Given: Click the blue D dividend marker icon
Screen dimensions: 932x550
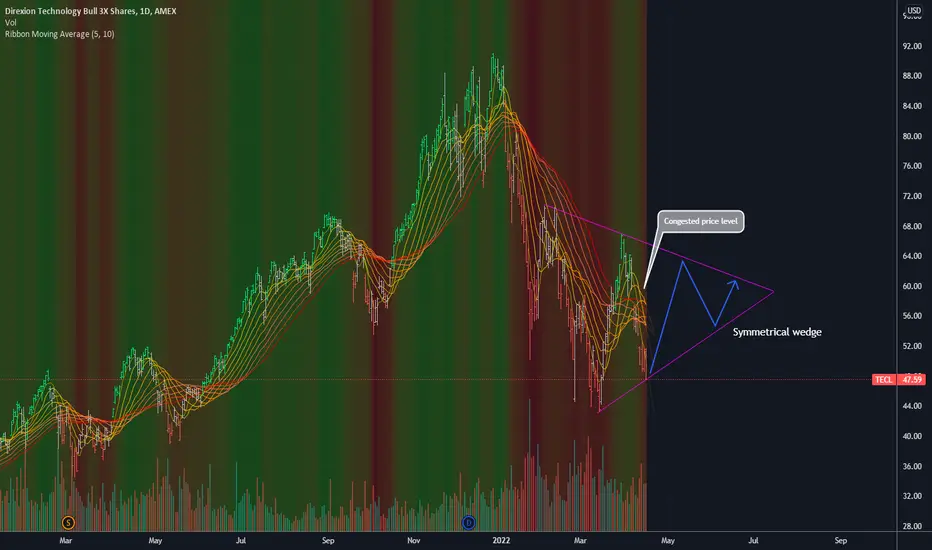Looking at the screenshot, I should (x=469, y=523).
